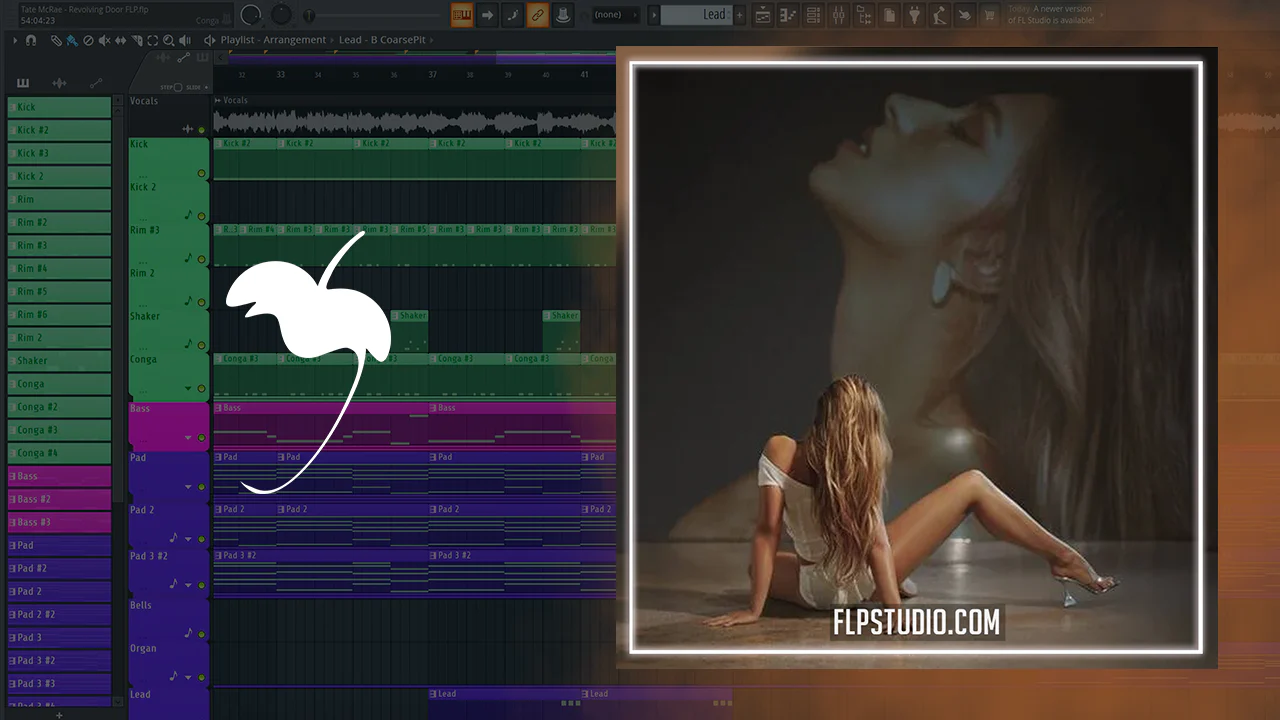
Task: Expand the Bass track dropdown arrow
Action: pos(188,438)
